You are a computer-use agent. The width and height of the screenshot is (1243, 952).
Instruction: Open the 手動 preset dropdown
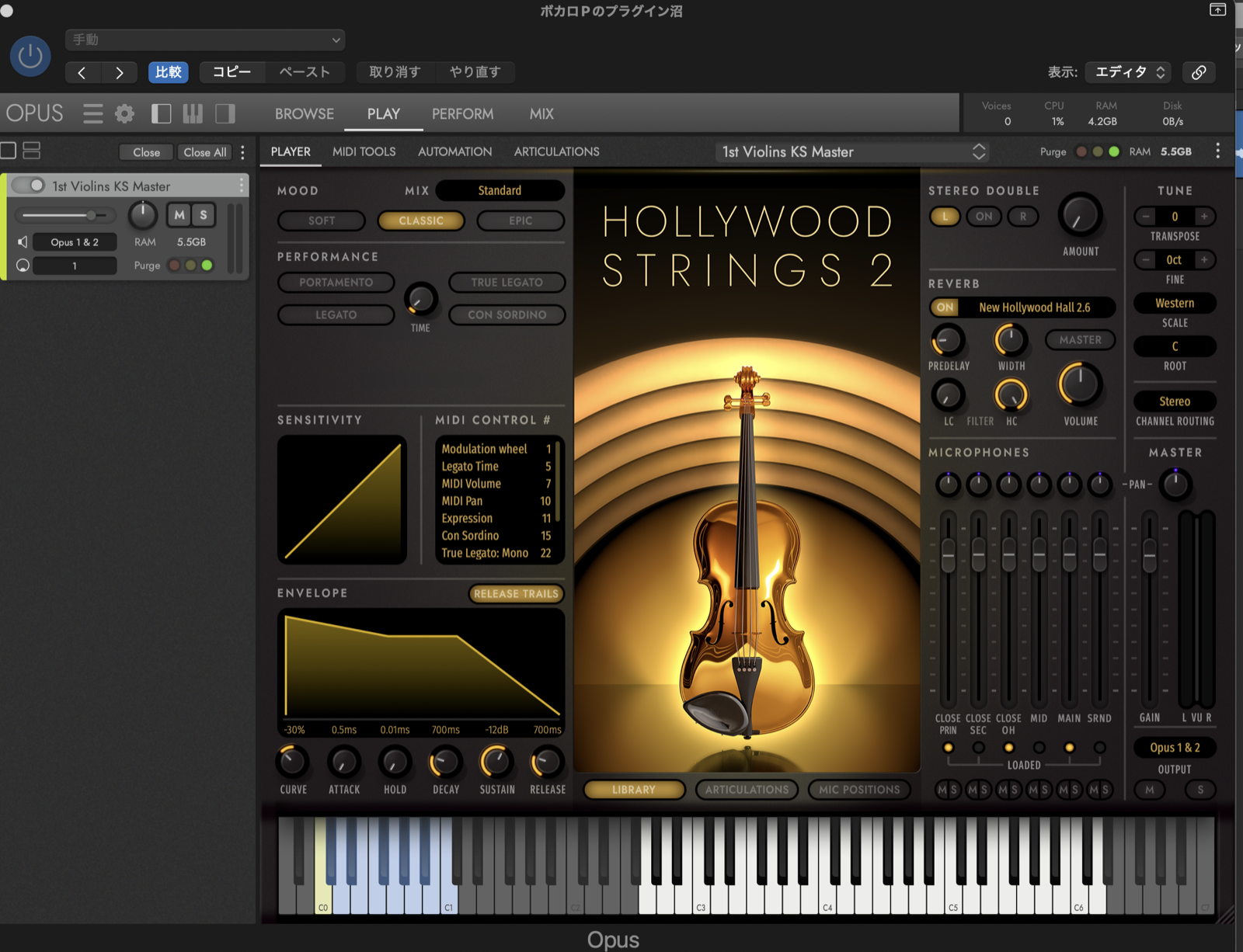point(206,40)
